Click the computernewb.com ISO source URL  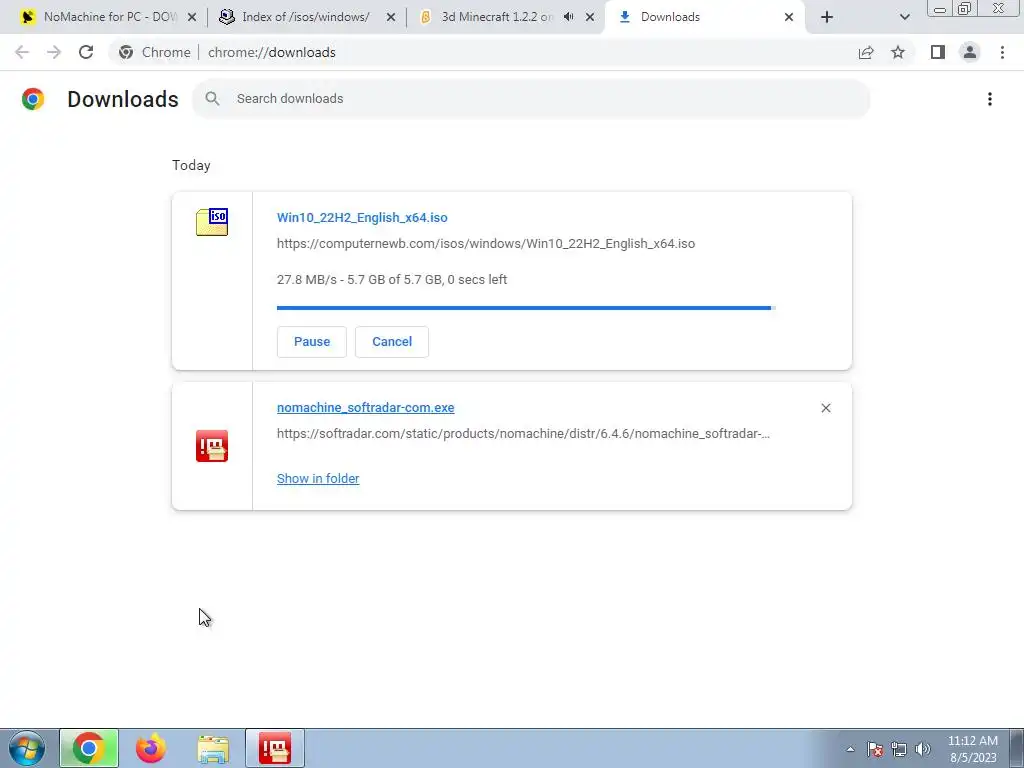coord(486,244)
